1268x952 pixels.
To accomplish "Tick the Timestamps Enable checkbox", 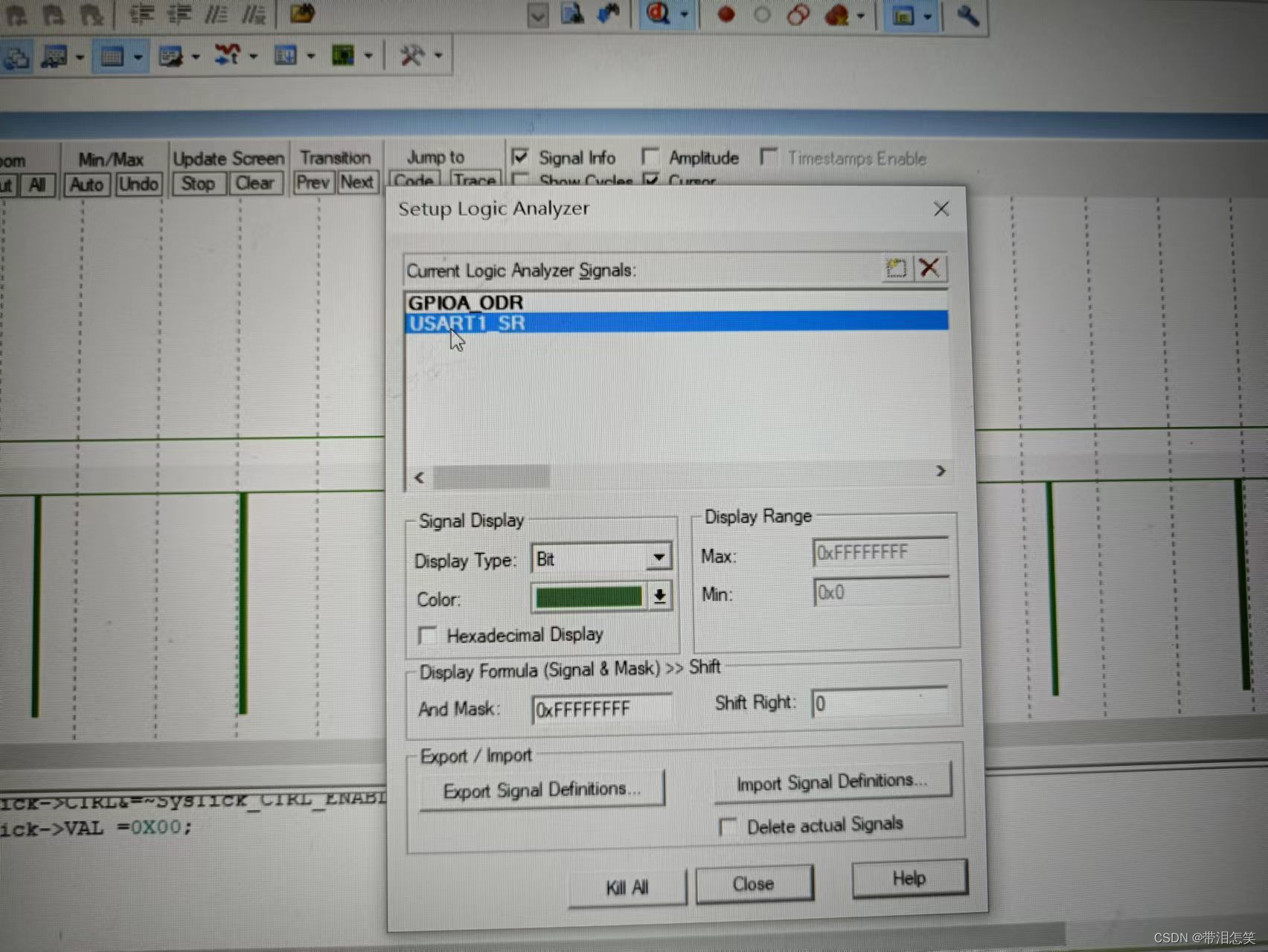I will 769,156.
